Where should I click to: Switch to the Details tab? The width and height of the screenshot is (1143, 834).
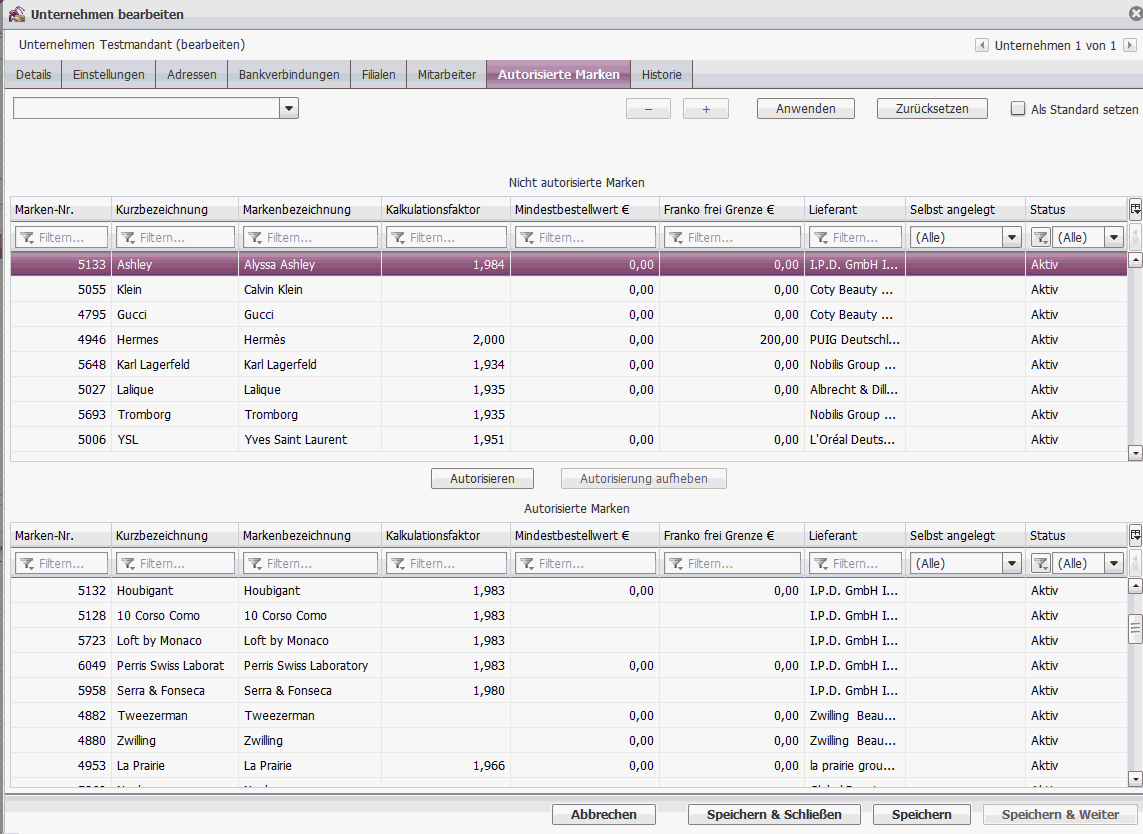pos(34,74)
